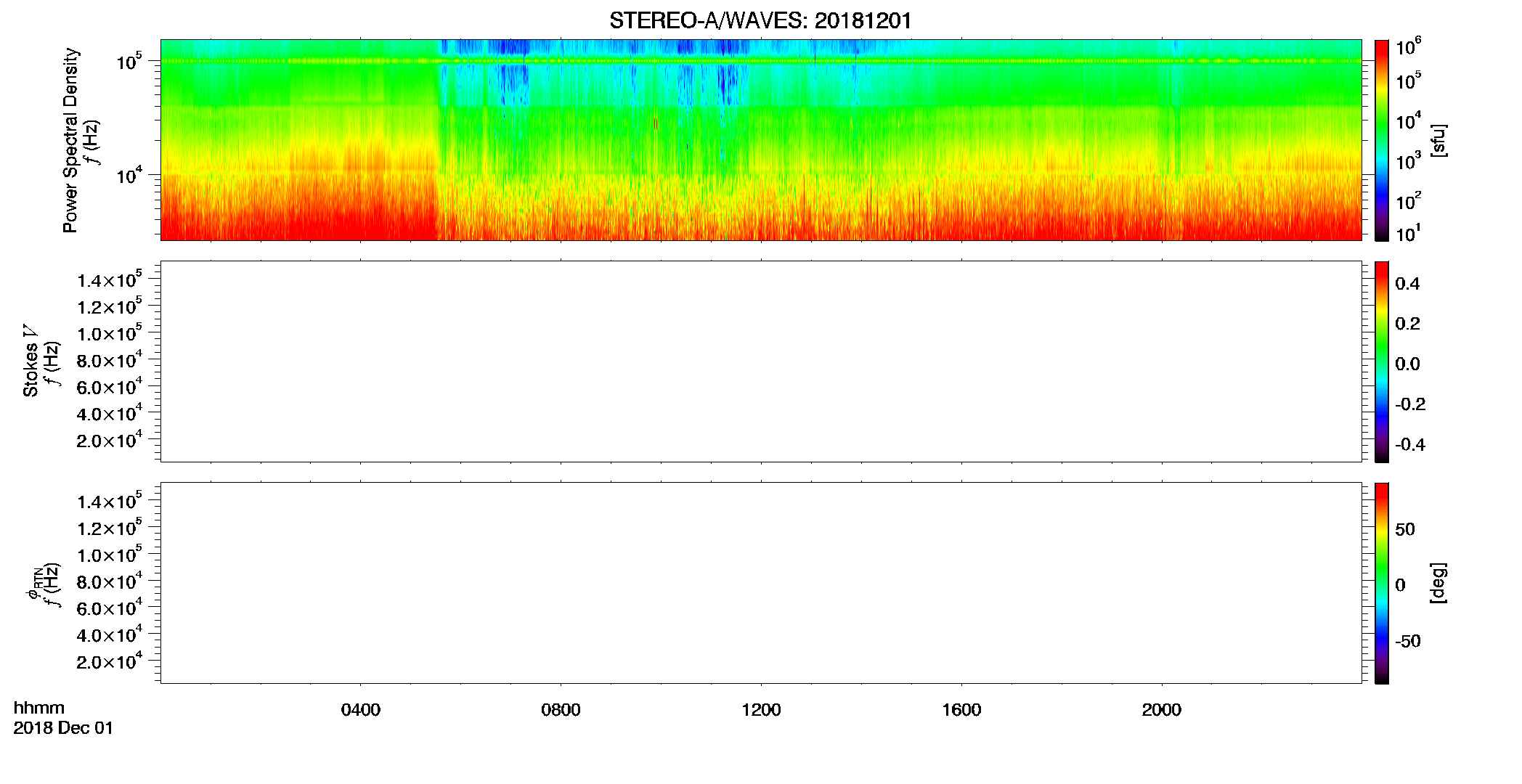1522x784 pixels.
Task: Click the 0400 time tick label
Action: 360,710
